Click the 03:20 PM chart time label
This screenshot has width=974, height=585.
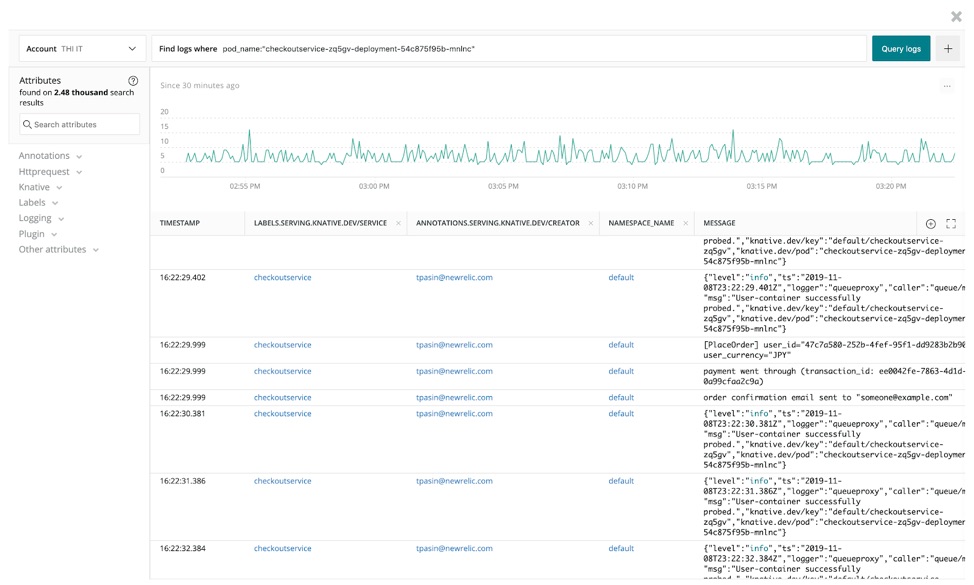point(891,186)
